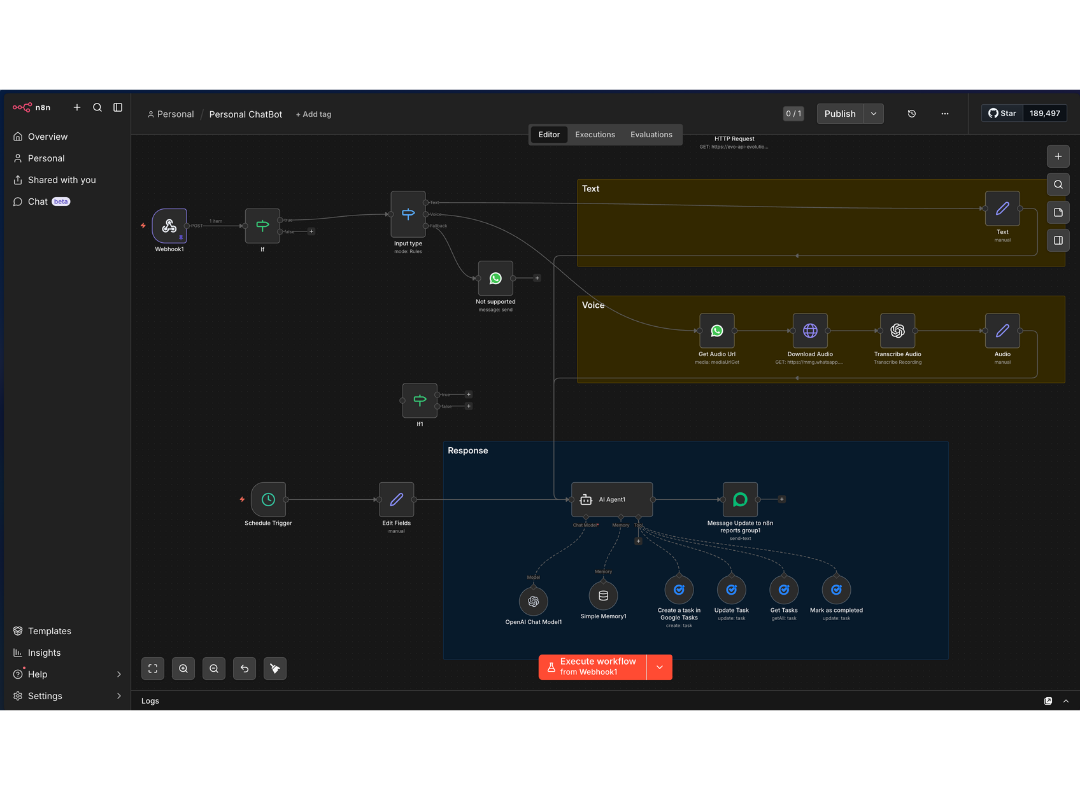
Task: Open workflow history icon
Action: (911, 114)
